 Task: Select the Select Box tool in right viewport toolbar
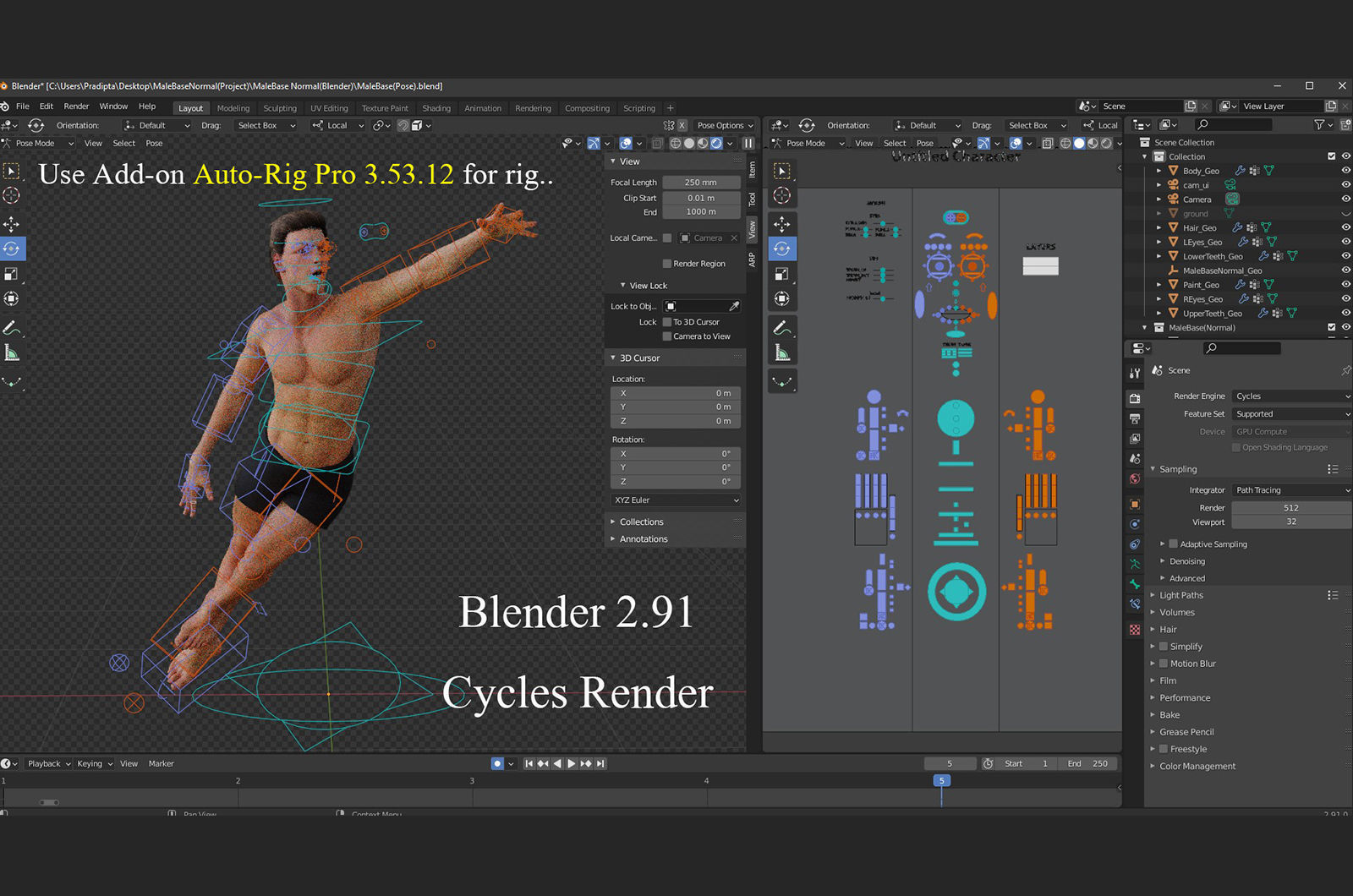pos(782,171)
